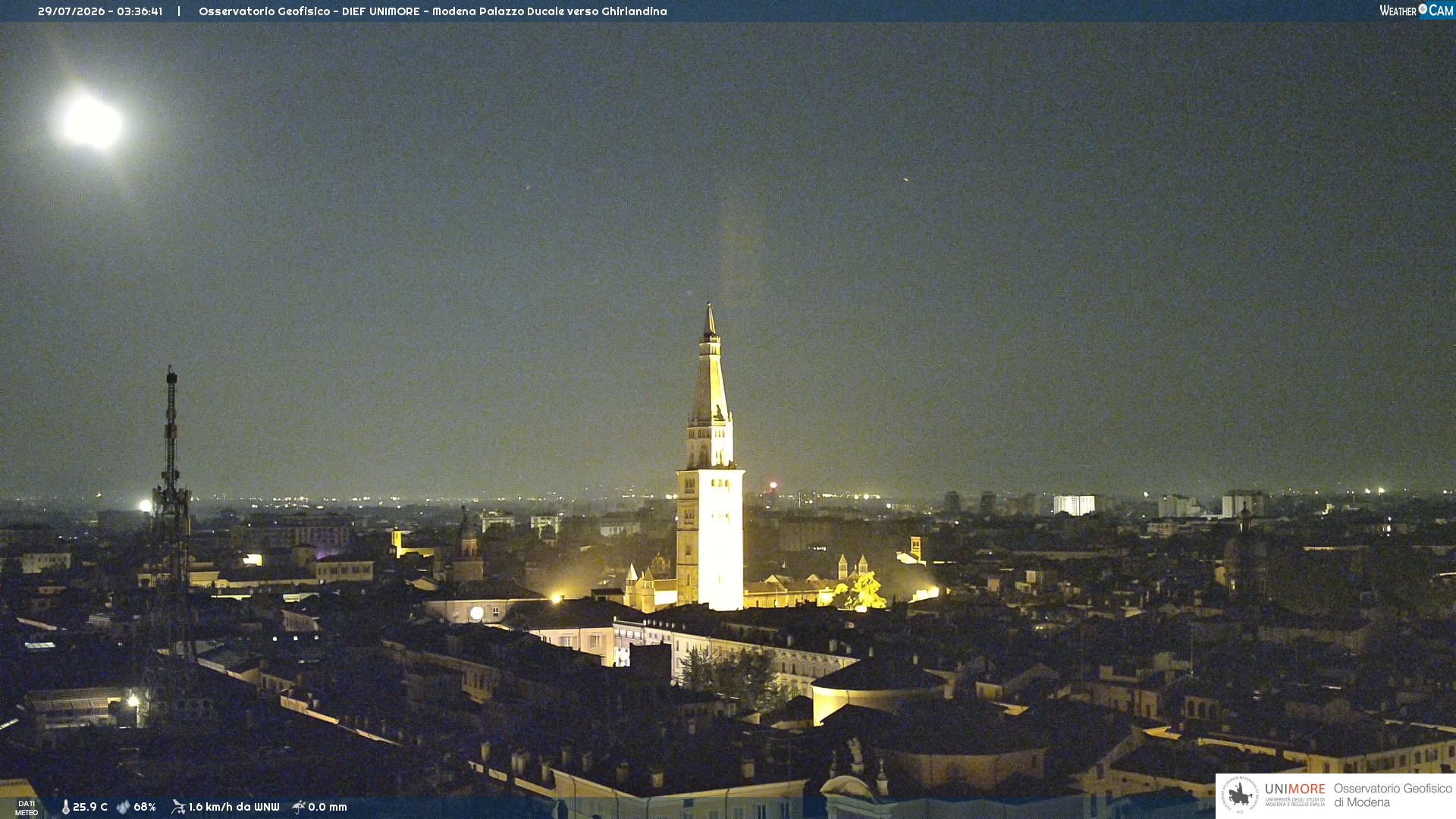Click the timestamp 29/07/2026 - 03:36:41
1456x819 pixels.
[100, 11]
